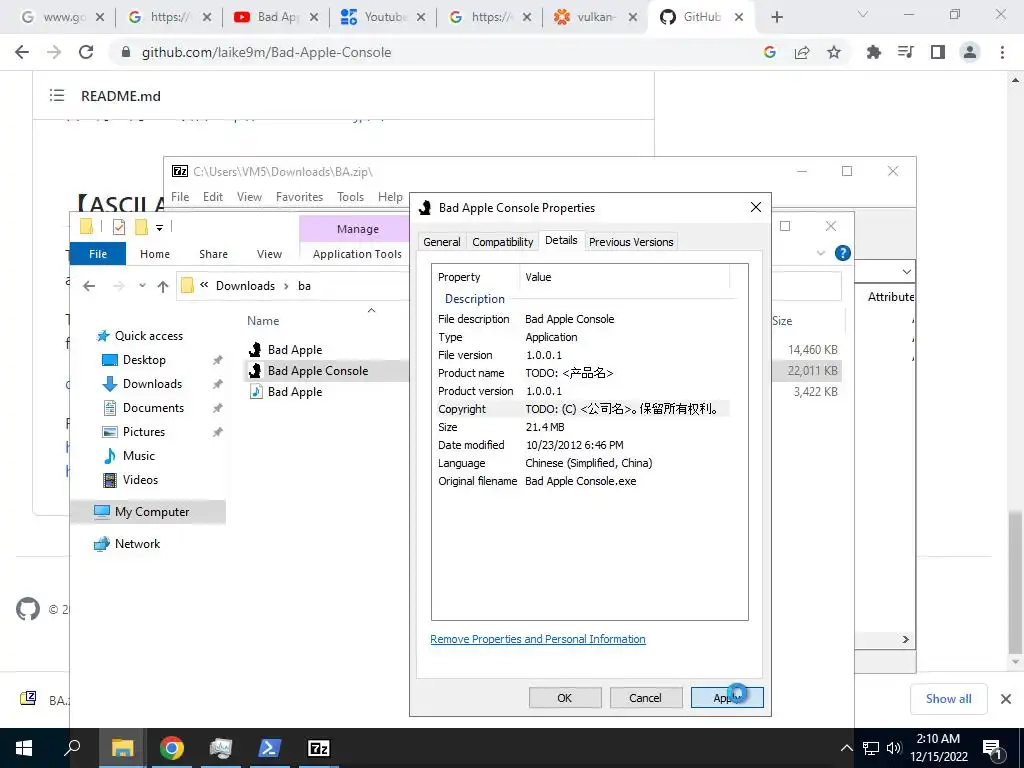Viewport: 1024px width, 768px height.
Task: Expand Explorer ribbon chevron
Action: coord(821,253)
